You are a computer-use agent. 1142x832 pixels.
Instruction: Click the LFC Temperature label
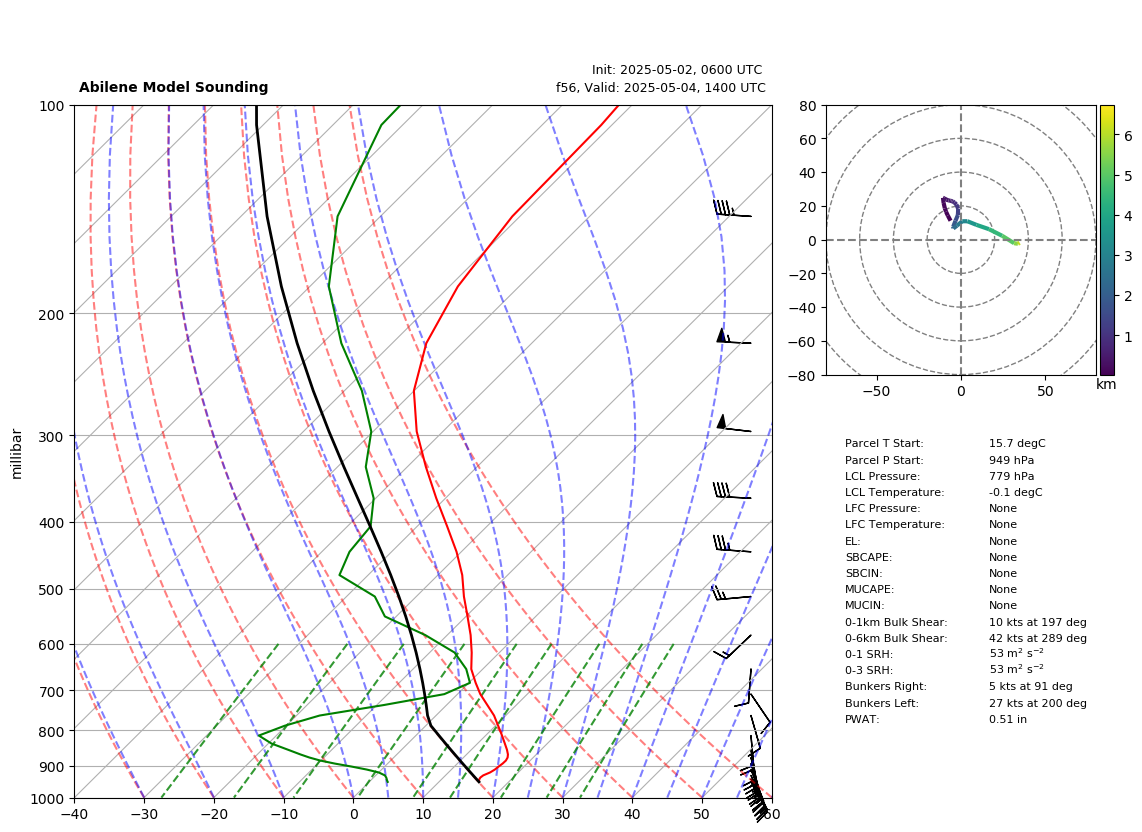coord(894,524)
